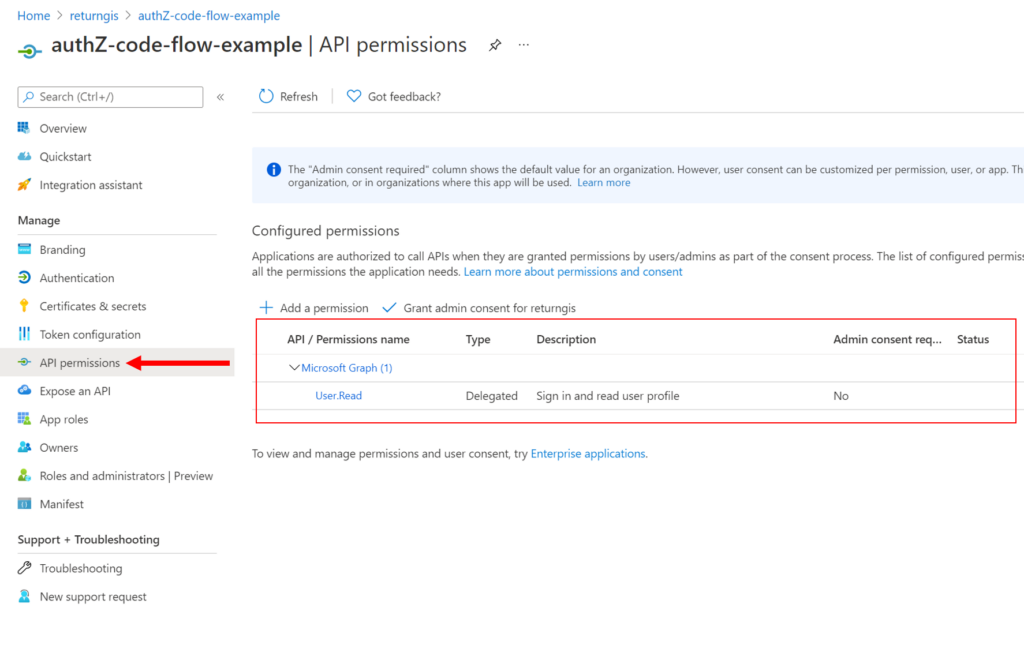Click the Refresh circular arrow icon
The width and height of the screenshot is (1024, 649).
coord(266,96)
